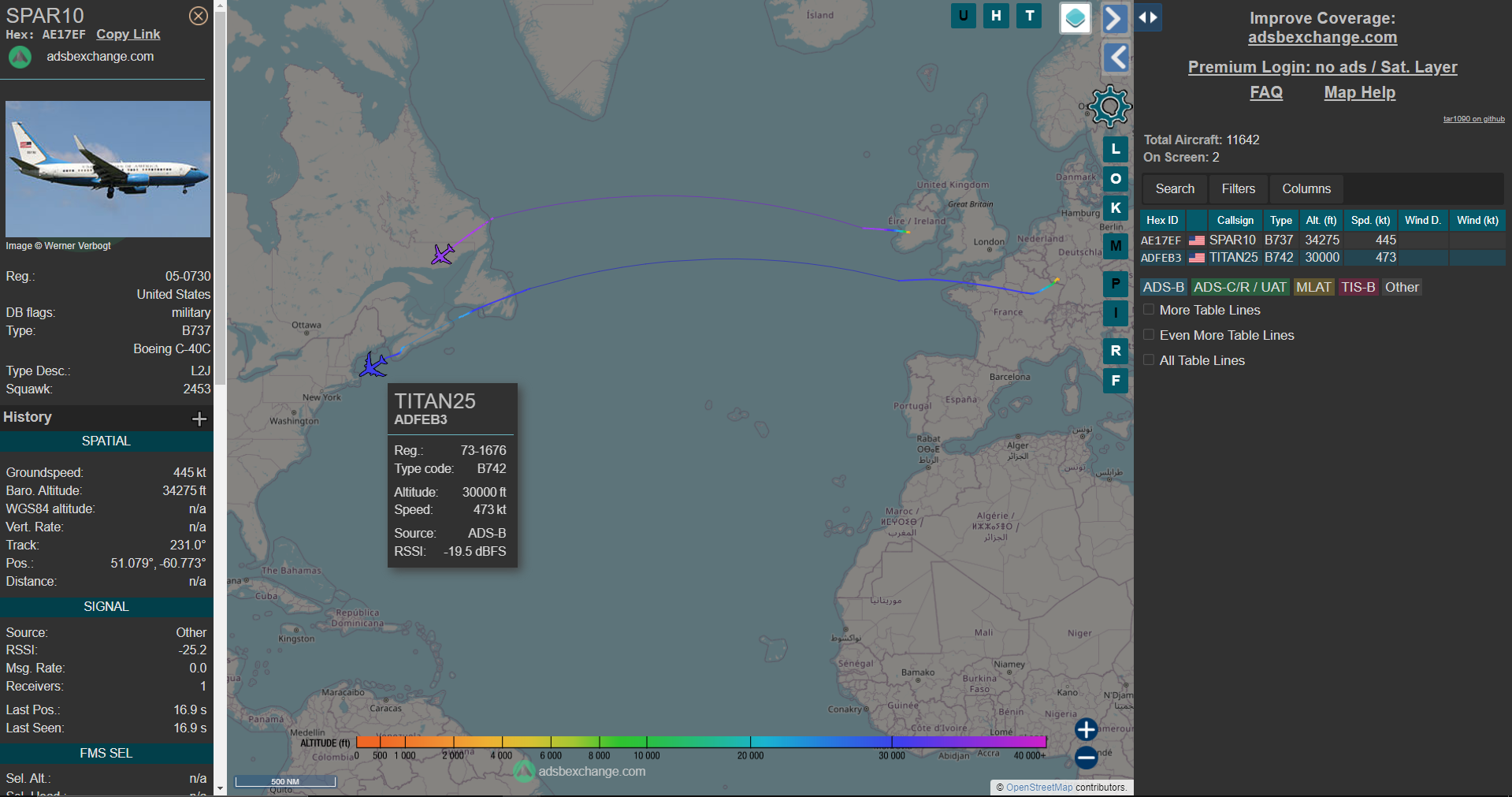Select the TITAN25 aircraft icon near New York
The image size is (1512, 797).
tap(373, 365)
